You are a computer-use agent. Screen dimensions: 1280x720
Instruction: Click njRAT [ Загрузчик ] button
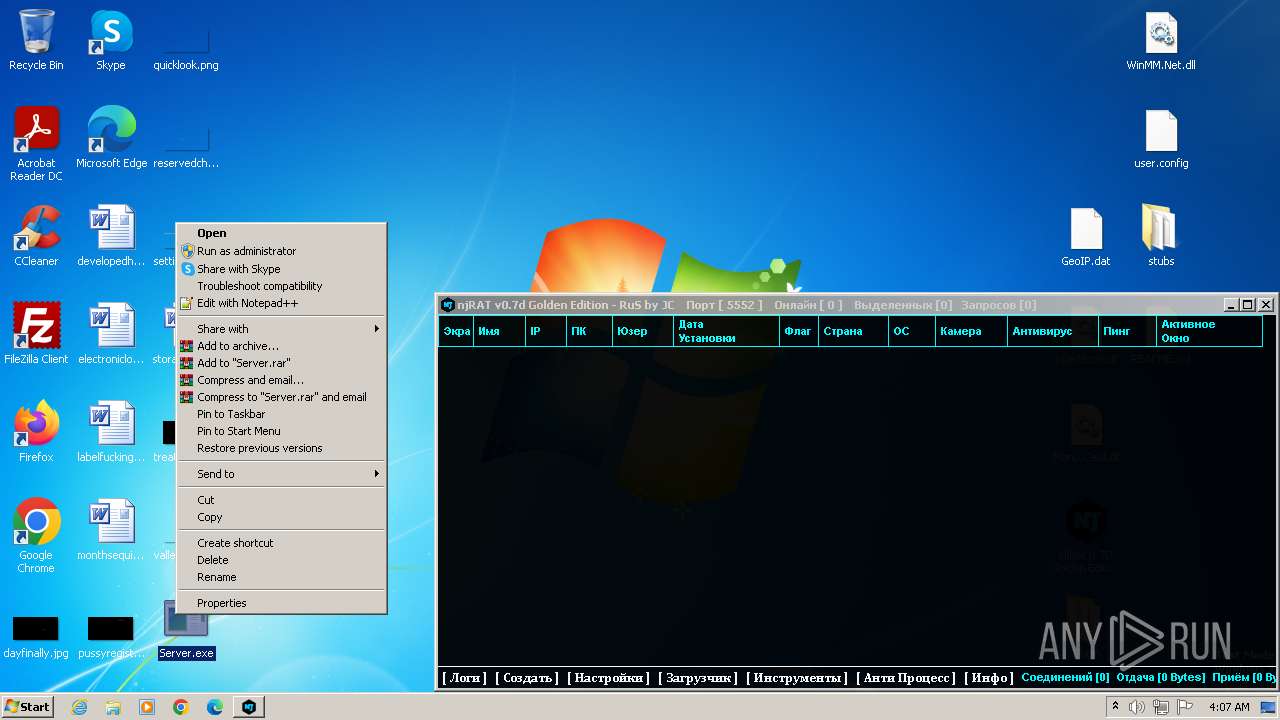698,678
